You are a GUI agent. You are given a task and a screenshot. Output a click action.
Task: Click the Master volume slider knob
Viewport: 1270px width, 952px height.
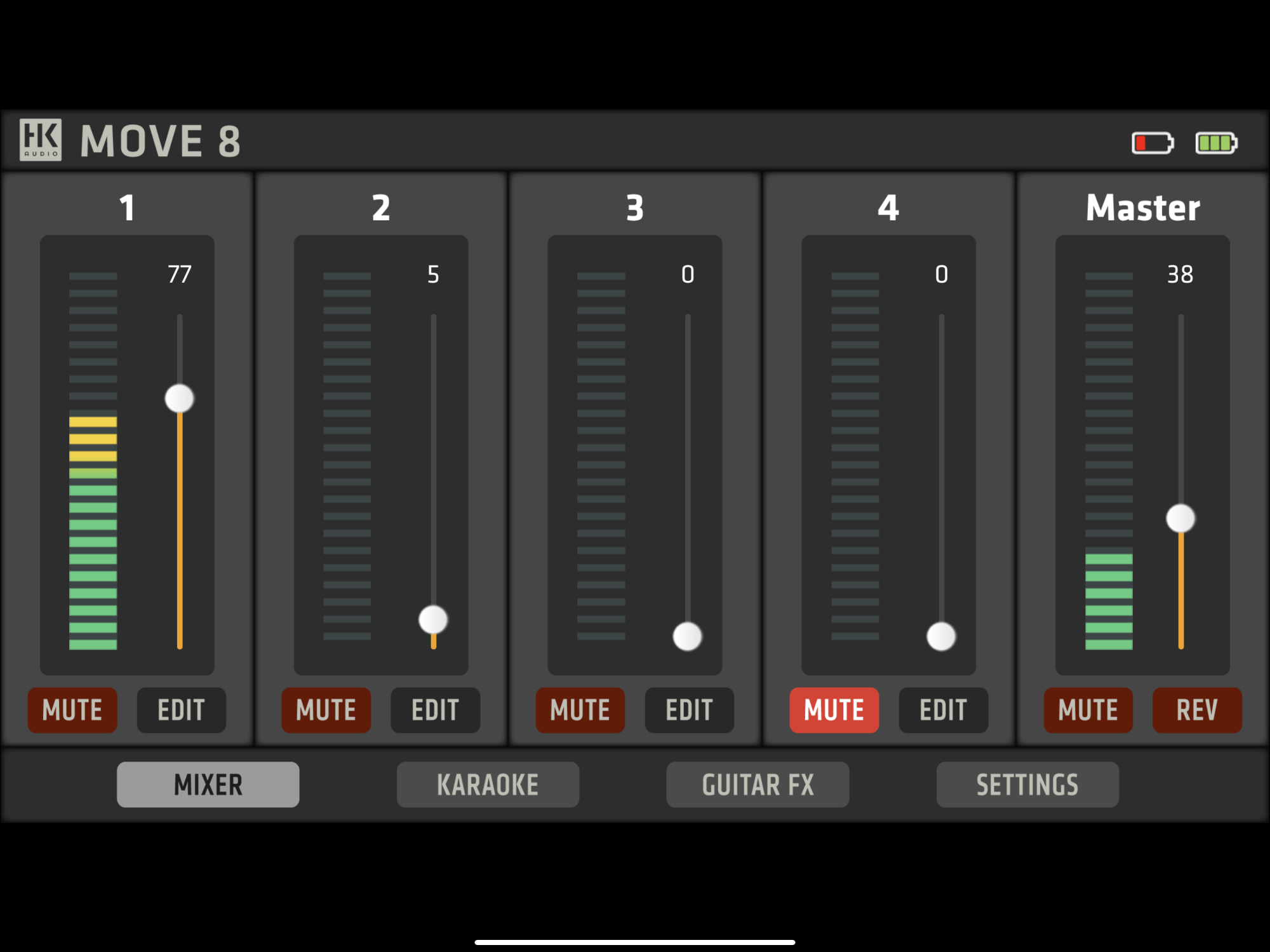point(1181,518)
